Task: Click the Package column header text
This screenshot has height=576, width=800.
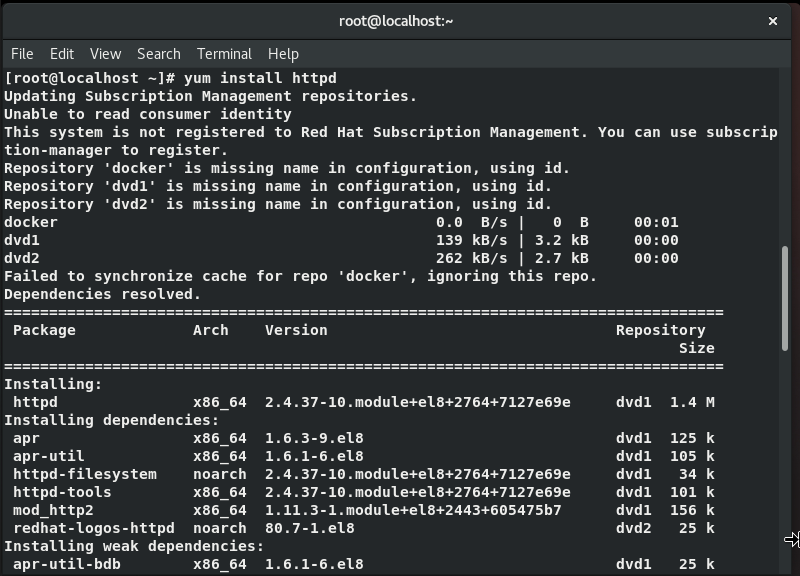Action: [x=44, y=330]
